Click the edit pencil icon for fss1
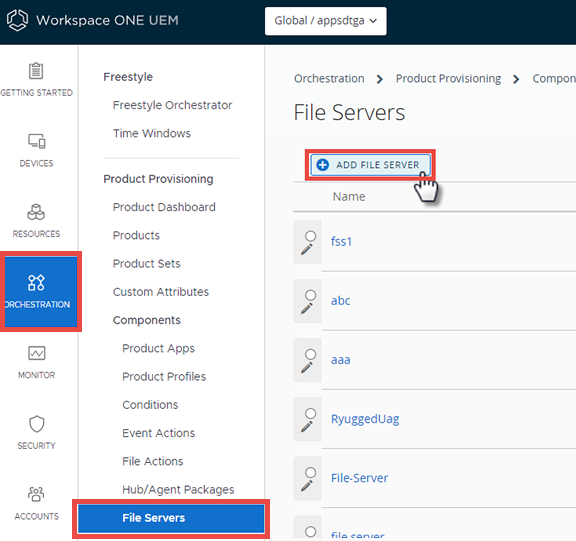The image size is (576, 541). (x=307, y=250)
